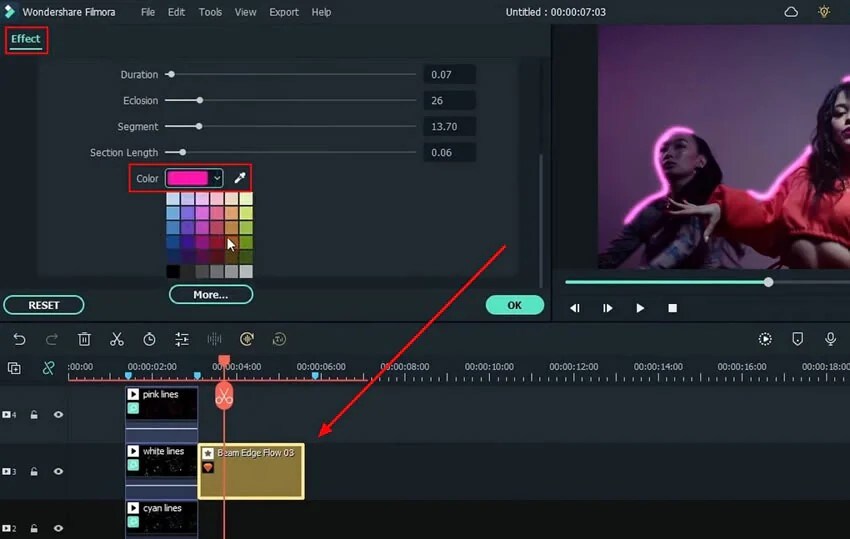Delete selected clip with trash icon
The image size is (850, 539).
tap(84, 339)
